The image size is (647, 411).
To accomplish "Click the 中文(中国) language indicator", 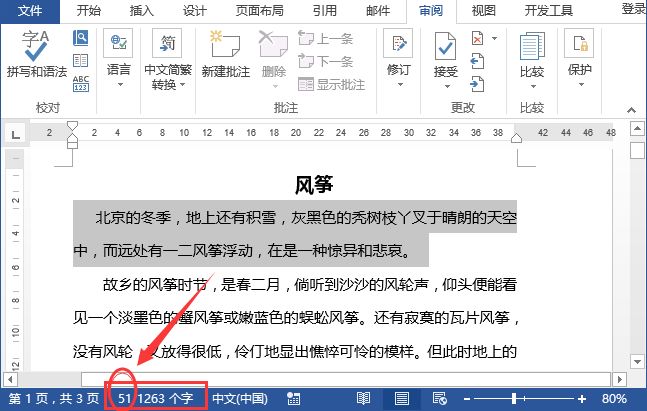I will point(240,399).
